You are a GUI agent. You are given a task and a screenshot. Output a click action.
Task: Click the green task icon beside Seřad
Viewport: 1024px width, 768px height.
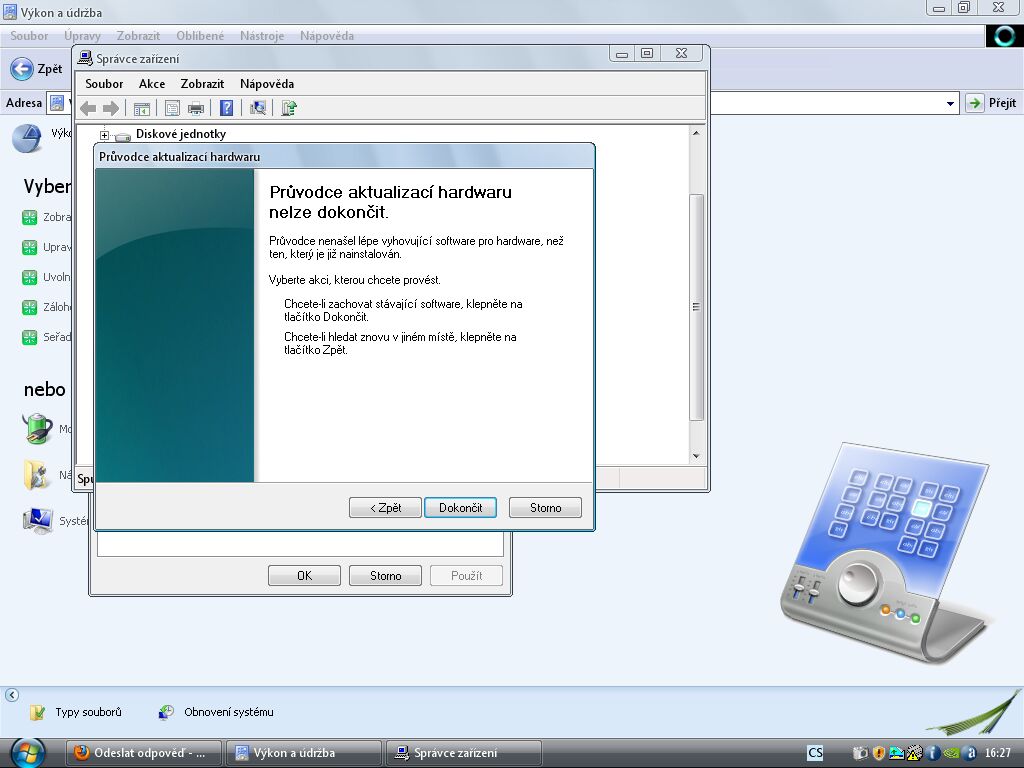click(x=29, y=337)
